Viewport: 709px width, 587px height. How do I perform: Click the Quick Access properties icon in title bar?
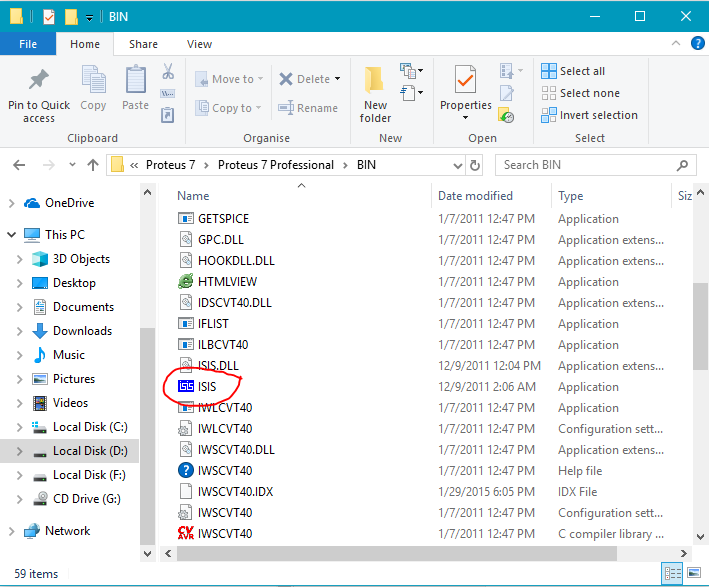(x=49, y=17)
